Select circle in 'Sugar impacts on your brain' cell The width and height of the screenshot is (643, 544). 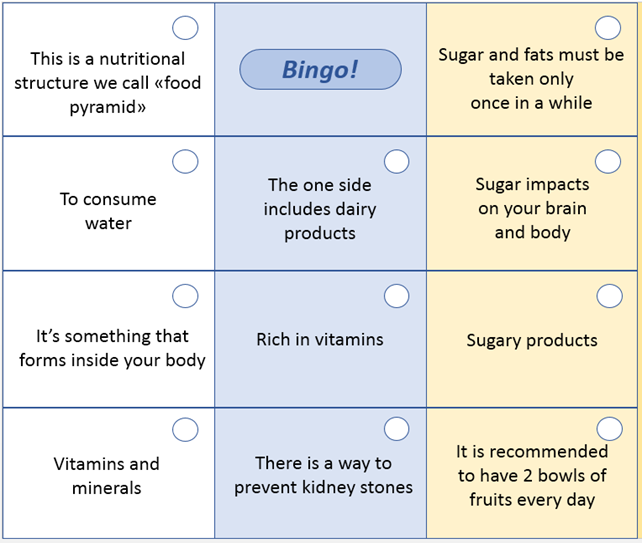pos(608,161)
